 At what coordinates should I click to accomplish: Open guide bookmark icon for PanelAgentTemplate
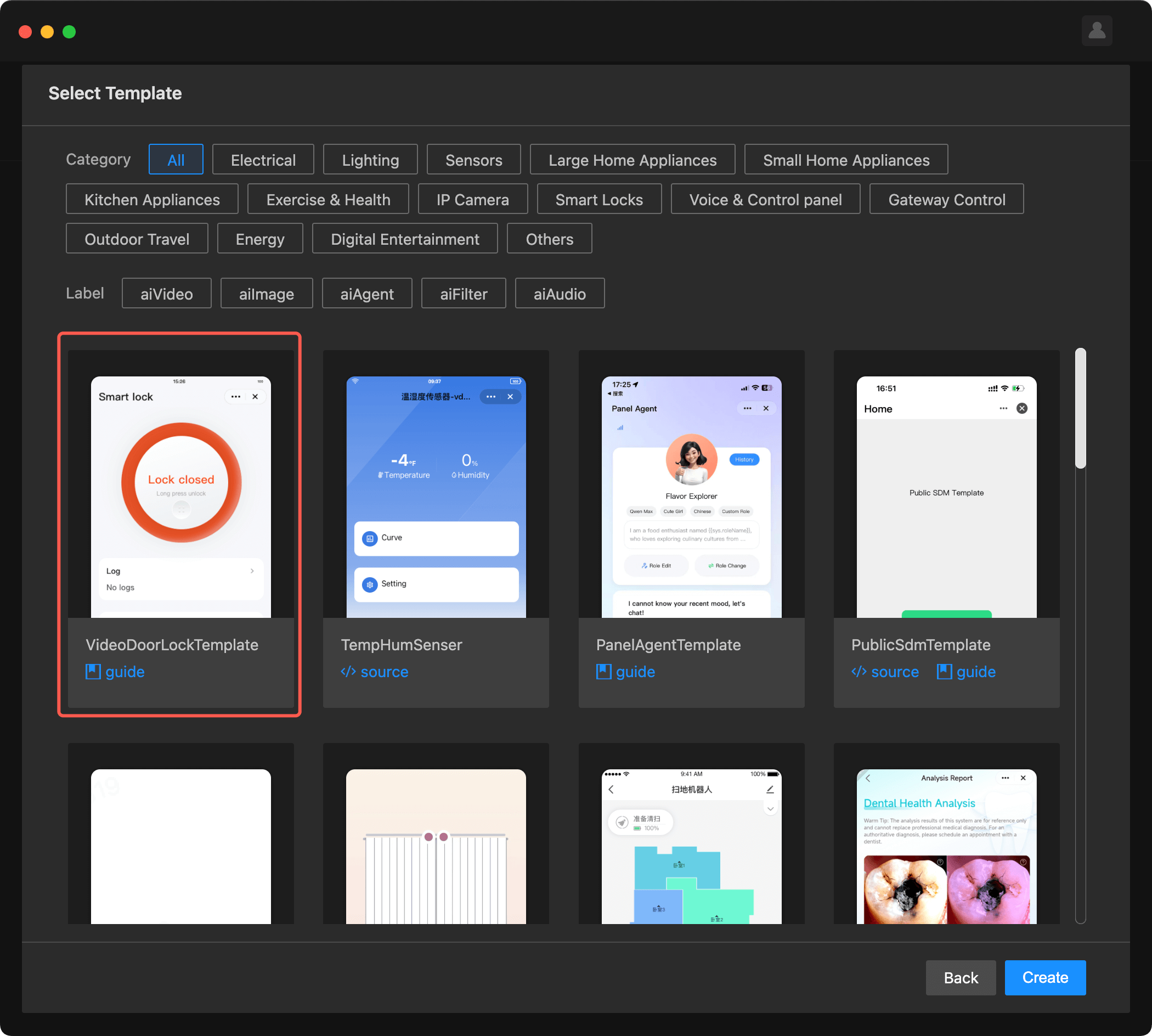pos(603,672)
